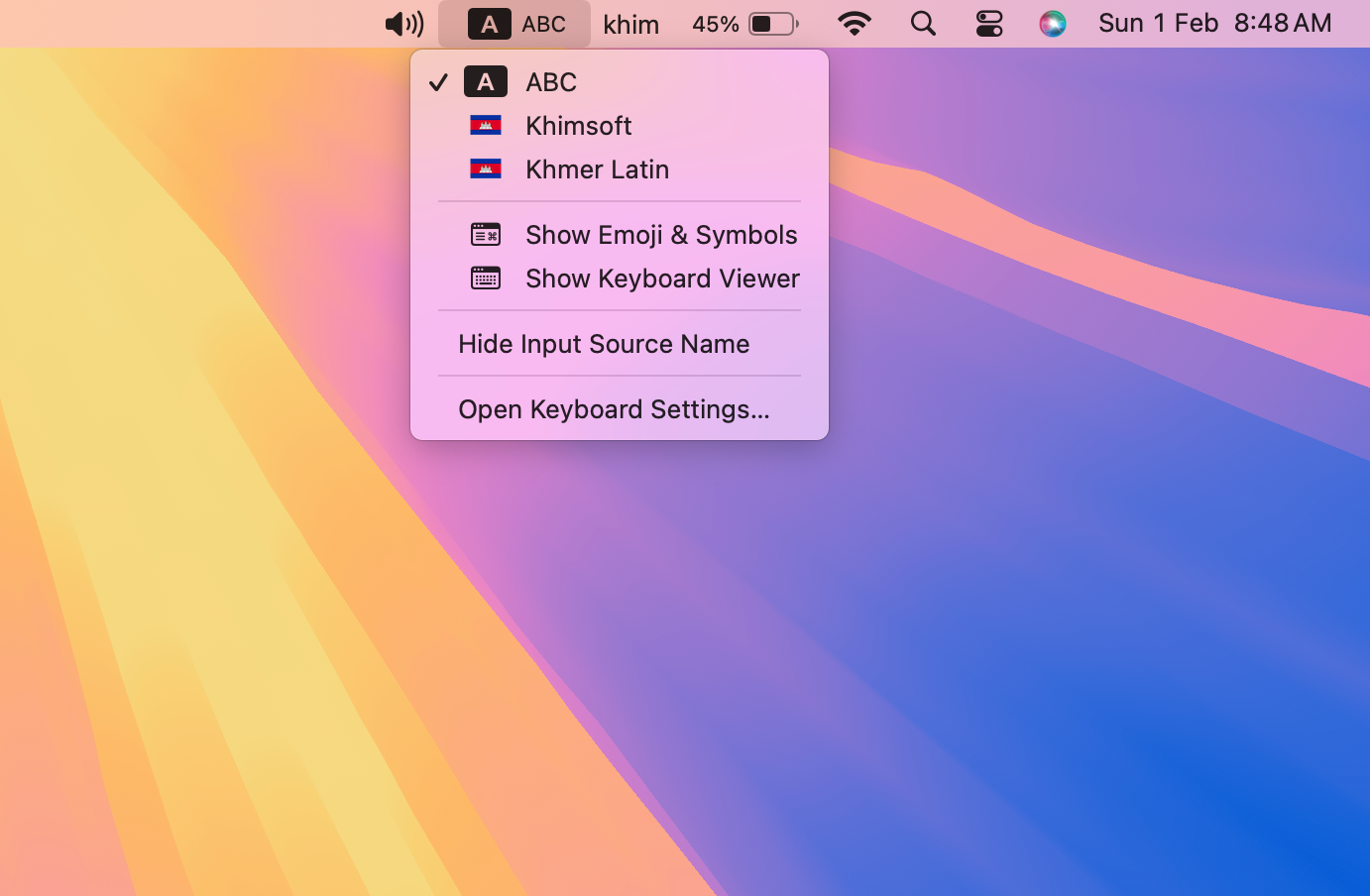Click the Khimsoft Cambodian flag icon
Viewport: 1370px width, 896px height.
(x=486, y=125)
